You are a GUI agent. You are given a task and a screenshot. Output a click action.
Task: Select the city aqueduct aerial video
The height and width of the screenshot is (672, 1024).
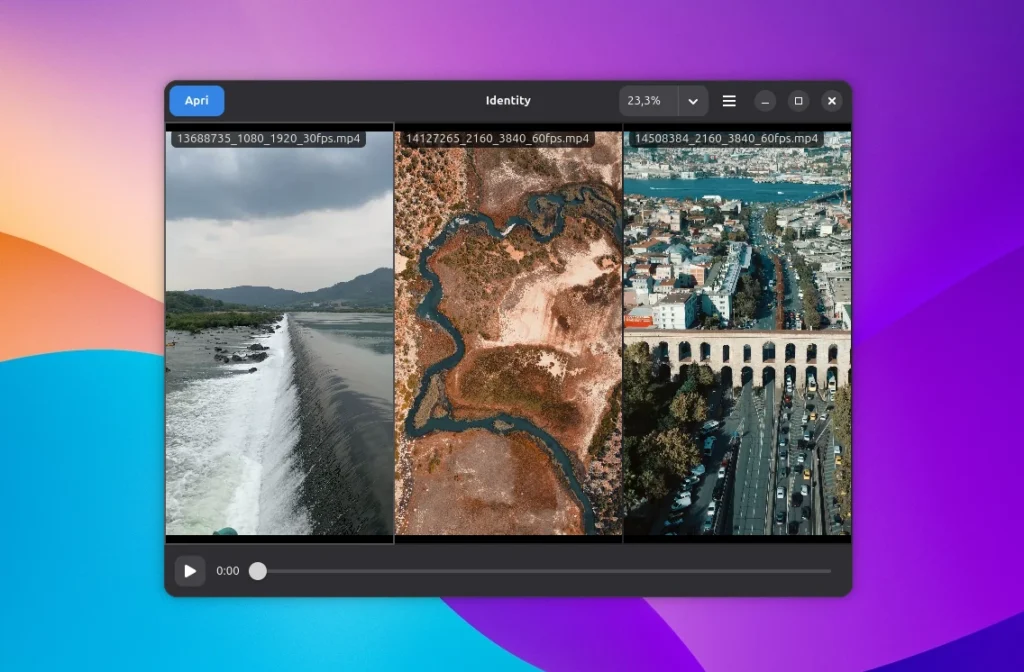point(737,340)
